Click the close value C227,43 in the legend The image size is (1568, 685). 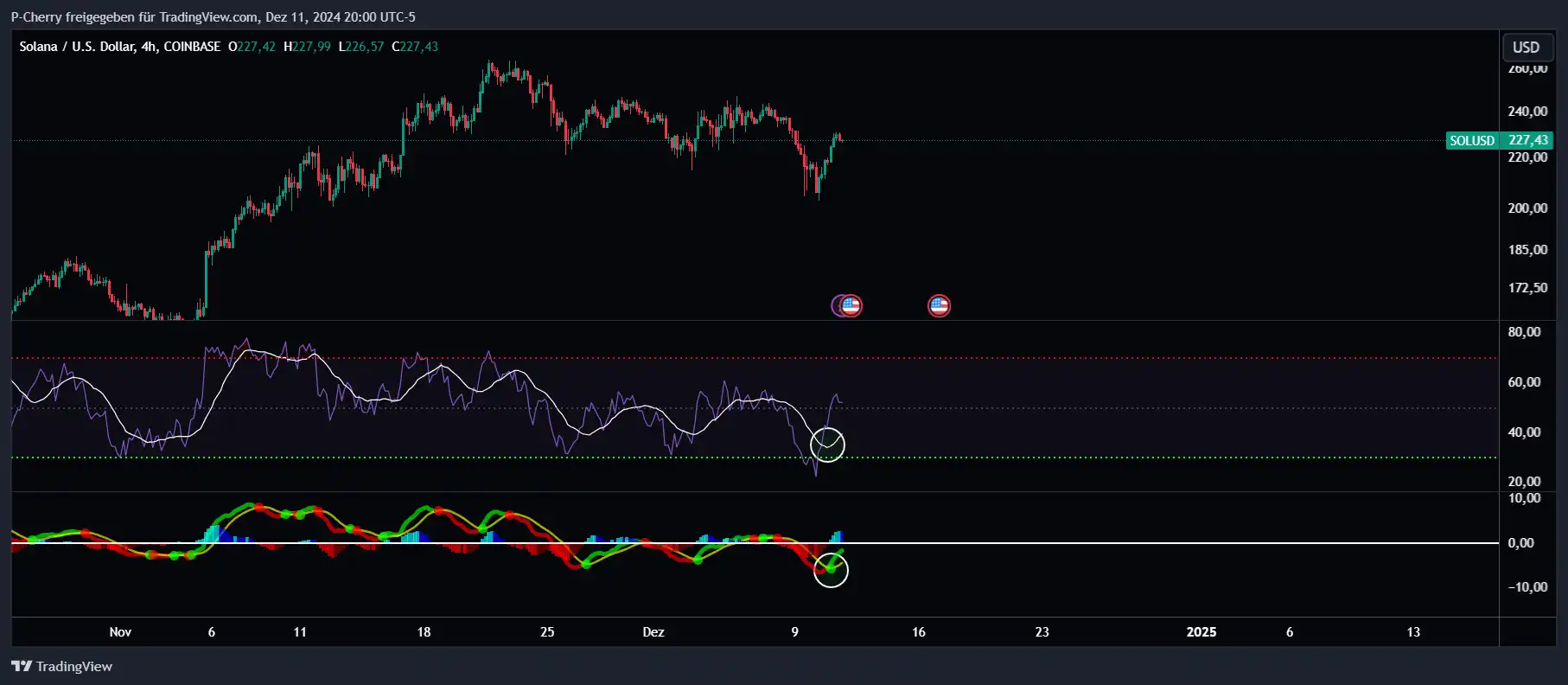[415, 47]
